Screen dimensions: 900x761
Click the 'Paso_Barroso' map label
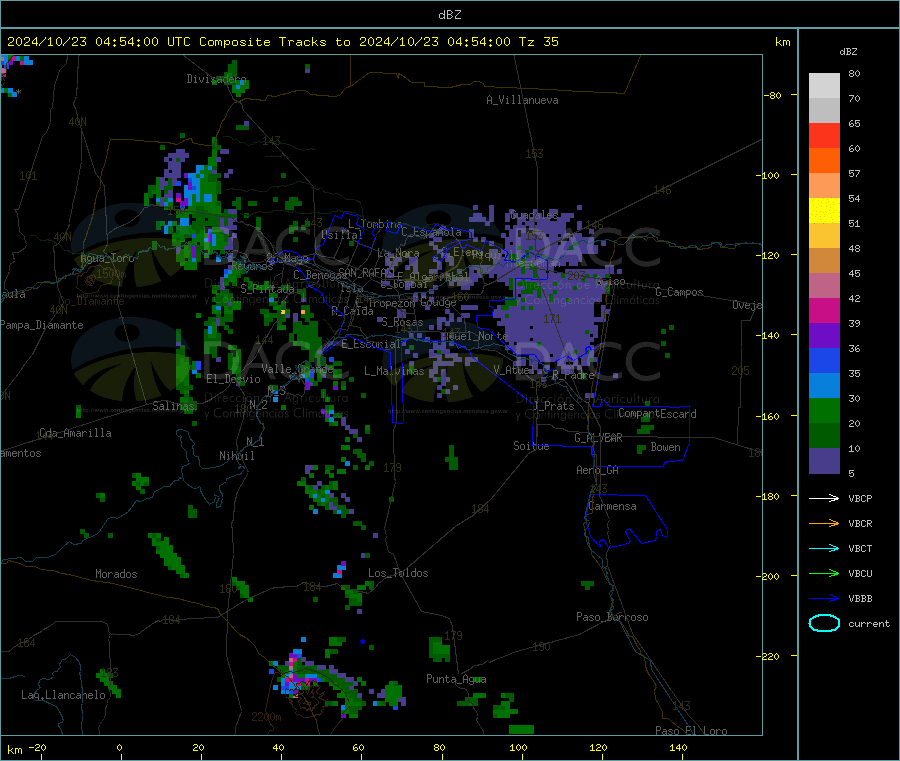(612, 617)
